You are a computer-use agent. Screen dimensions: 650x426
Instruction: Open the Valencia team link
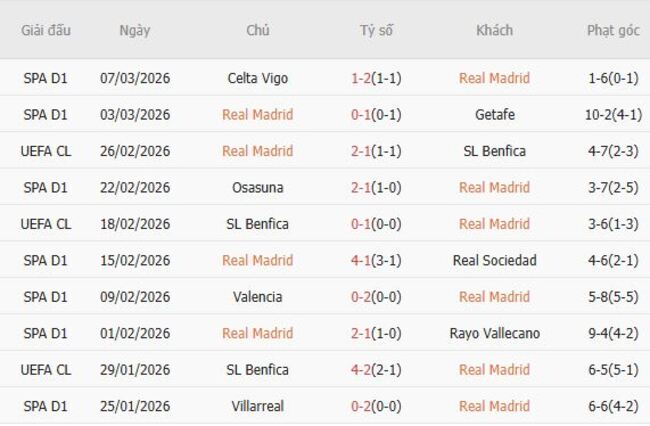tap(257, 297)
